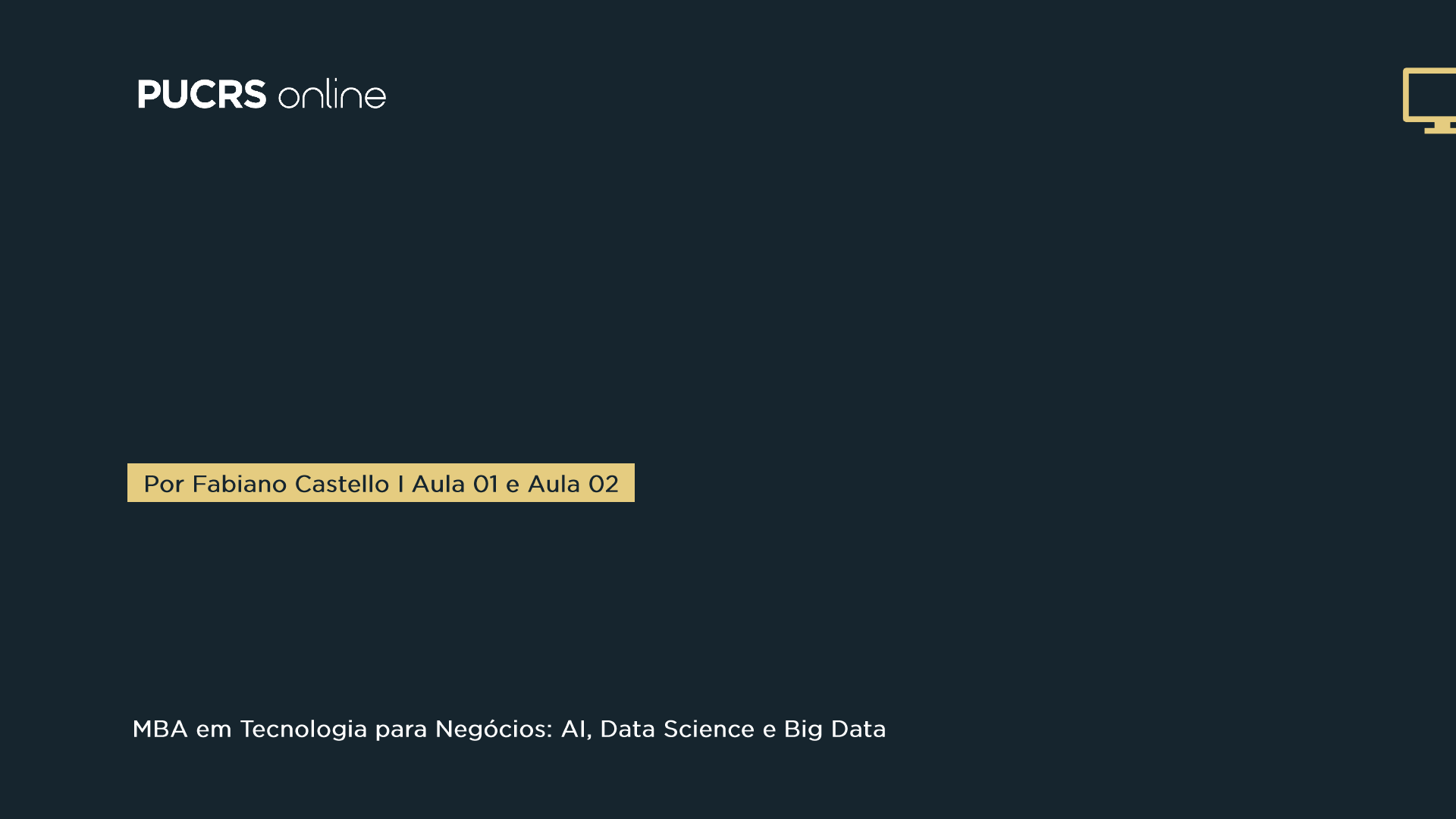The width and height of the screenshot is (1456, 819).
Task: Click the word 'Por' in banner
Action: click(x=164, y=484)
